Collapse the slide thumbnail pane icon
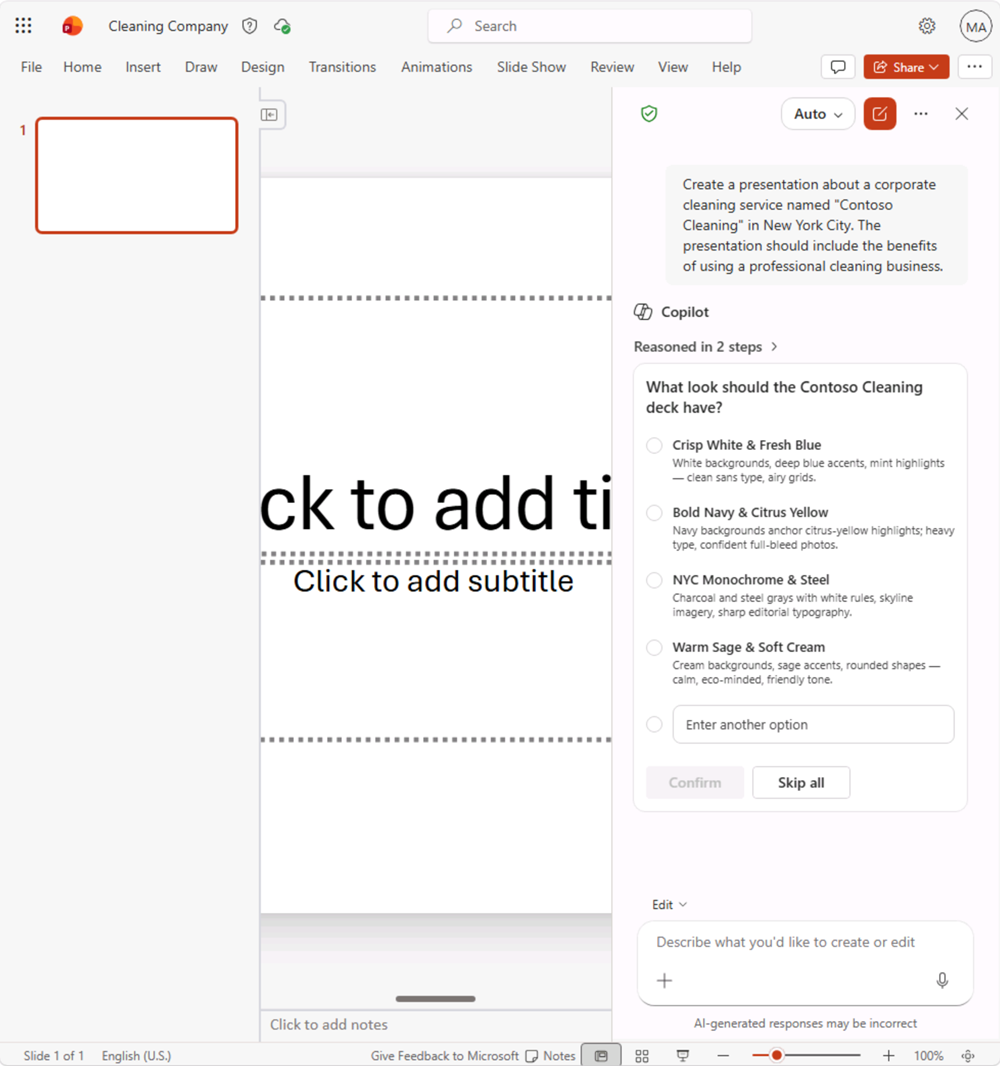Viewport: 1000px width, 1066px height. [x=270, y=114]
